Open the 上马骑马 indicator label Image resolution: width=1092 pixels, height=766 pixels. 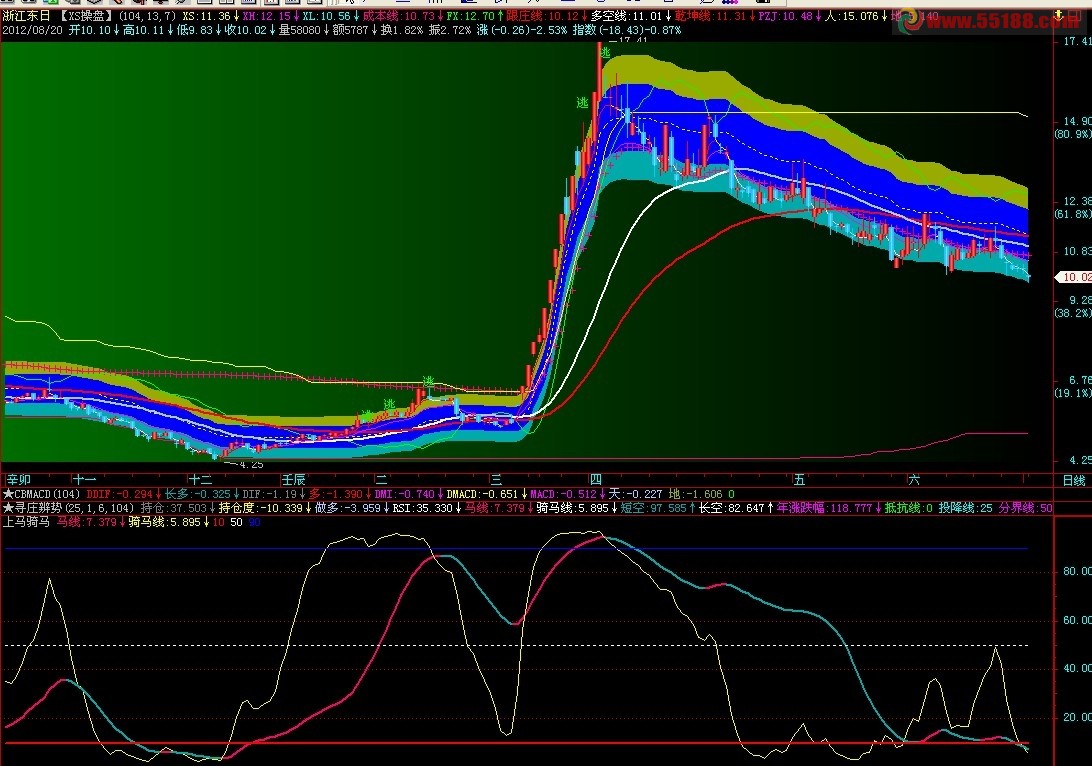click(x=27, y=522)
